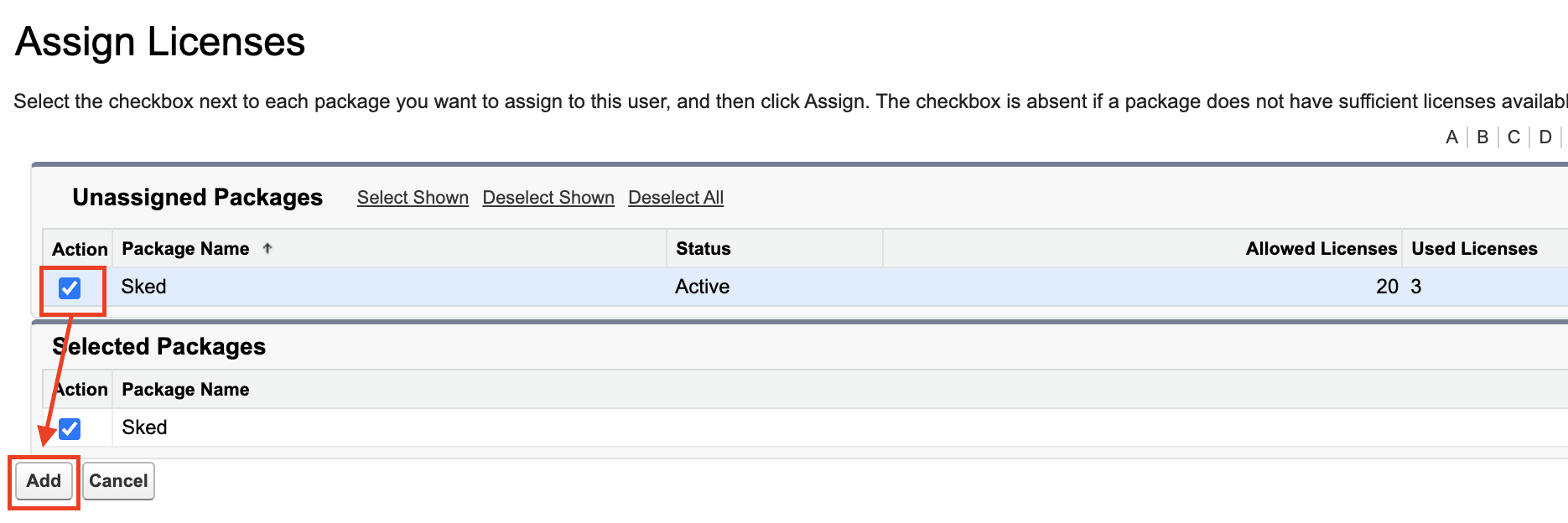Viewport: 1568px width, 523px height.
Task: Click the sort arrow beside Package Name
Action: click(x=267, y=248)
